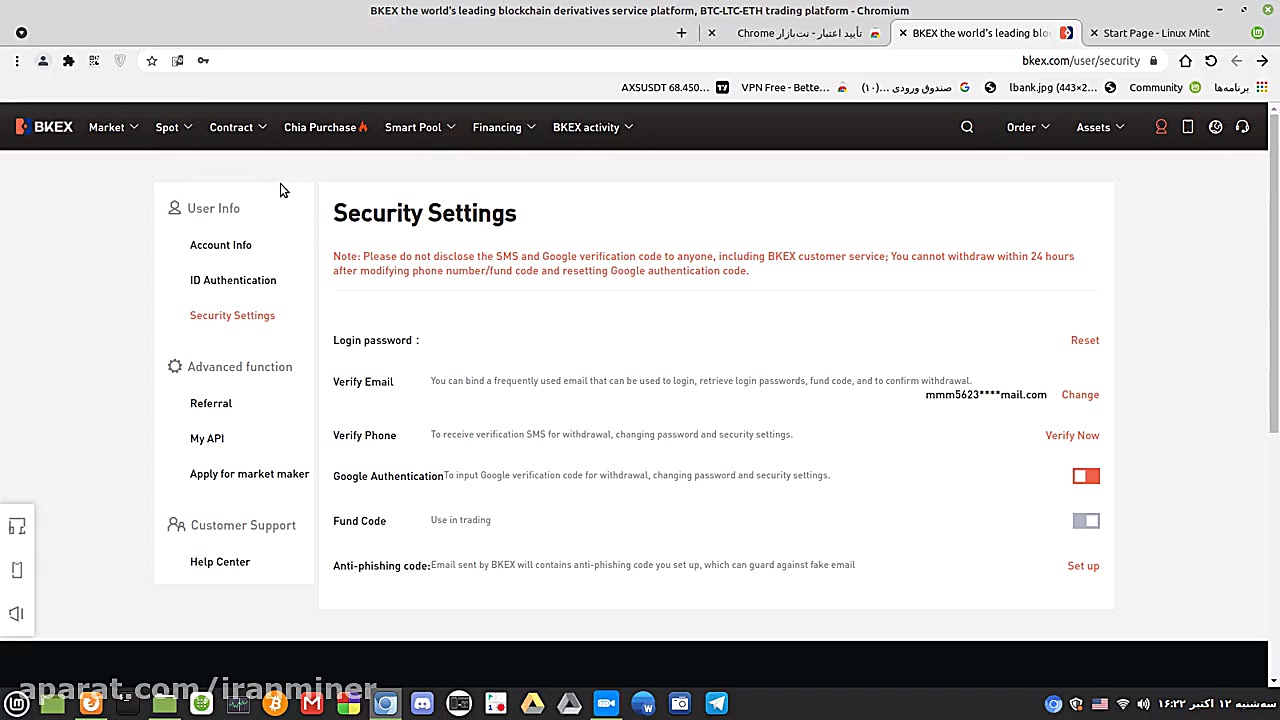
Task: Click the Wi-Fi network tray icon
Action: tap(1122, 704)
